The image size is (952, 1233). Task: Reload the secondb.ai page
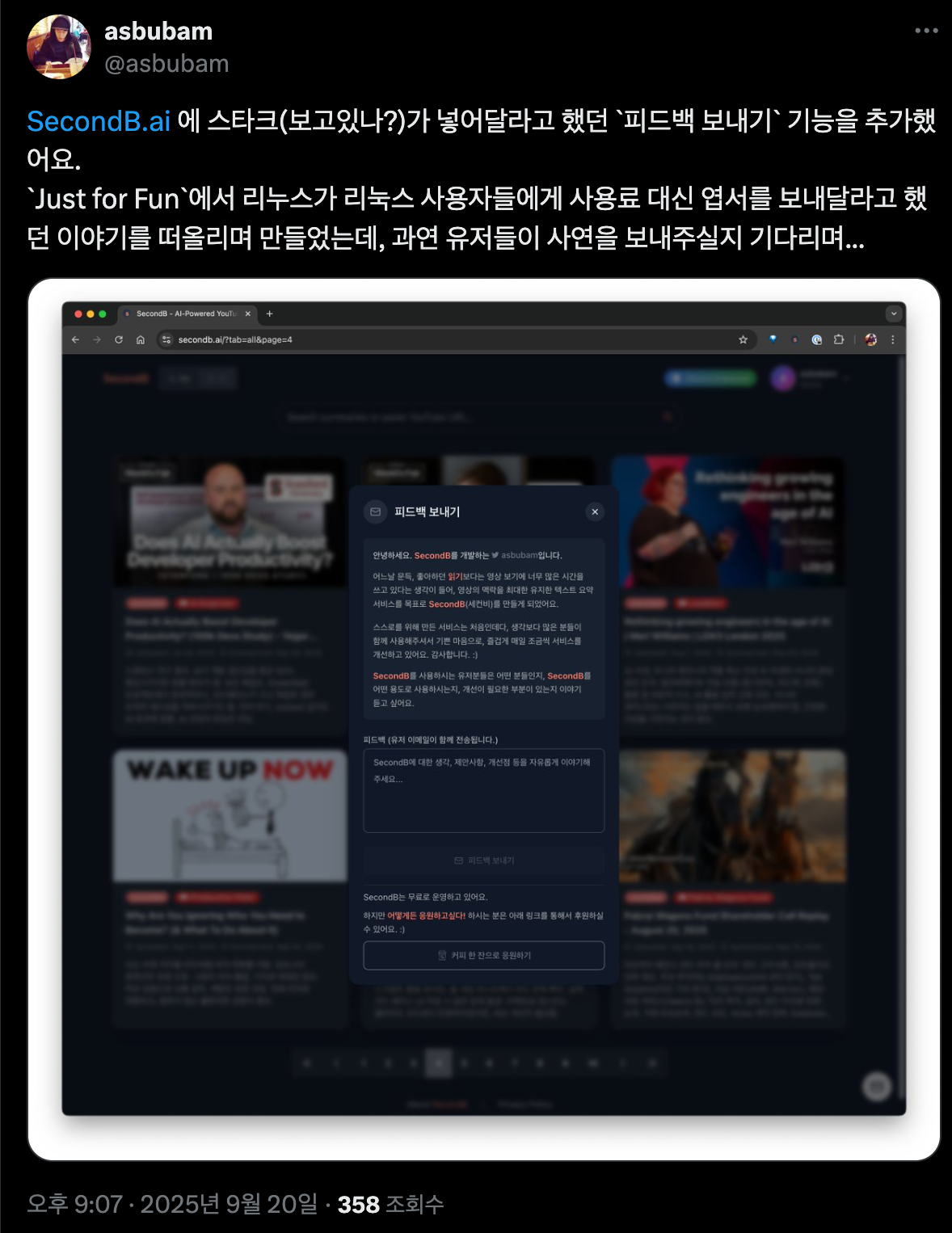point(119,339)
